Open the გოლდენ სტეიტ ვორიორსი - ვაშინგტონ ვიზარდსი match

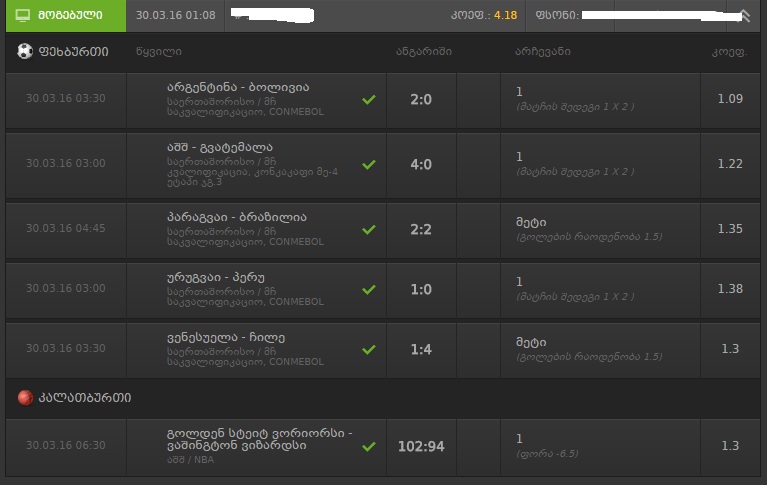pos(259,439)
